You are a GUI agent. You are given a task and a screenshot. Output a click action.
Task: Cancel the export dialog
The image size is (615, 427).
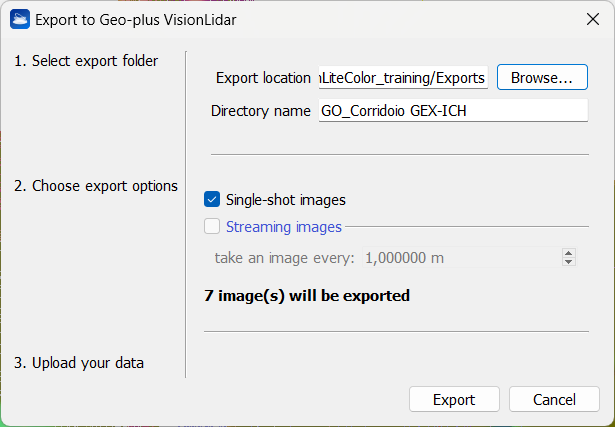click(554, 400)
